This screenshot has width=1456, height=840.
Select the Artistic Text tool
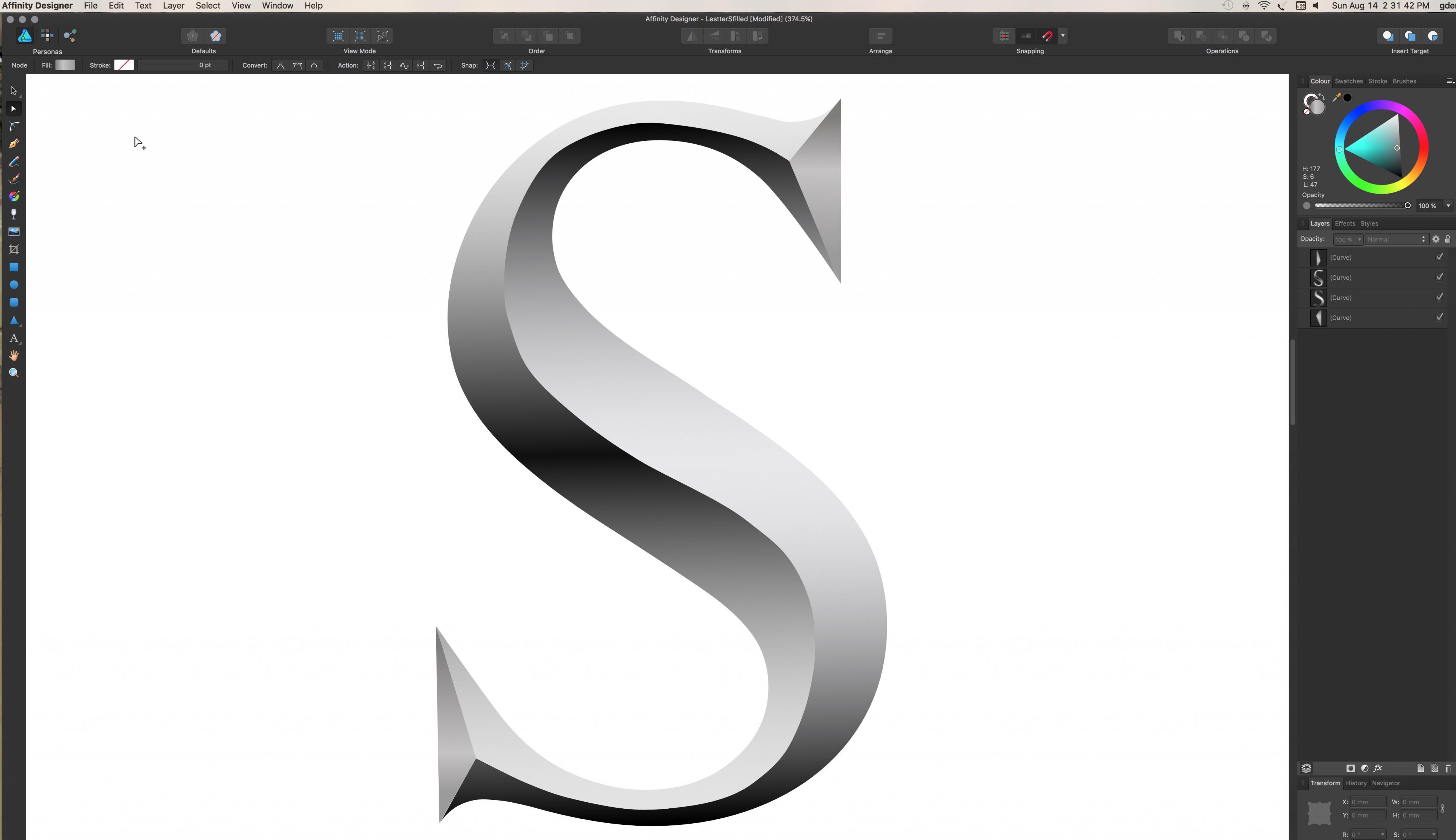(14, 338)
